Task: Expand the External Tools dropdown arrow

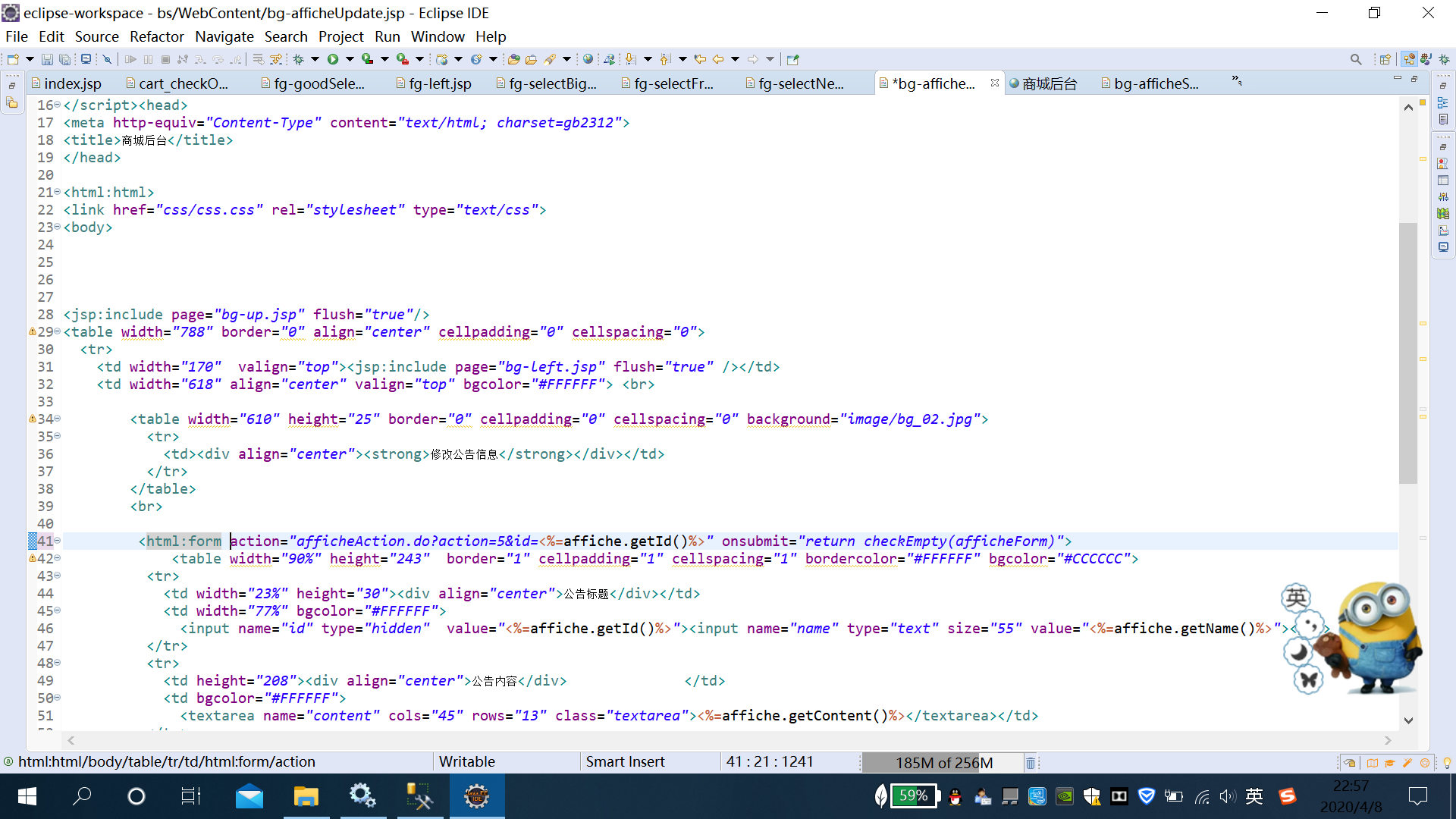Action: coord(419,59)
